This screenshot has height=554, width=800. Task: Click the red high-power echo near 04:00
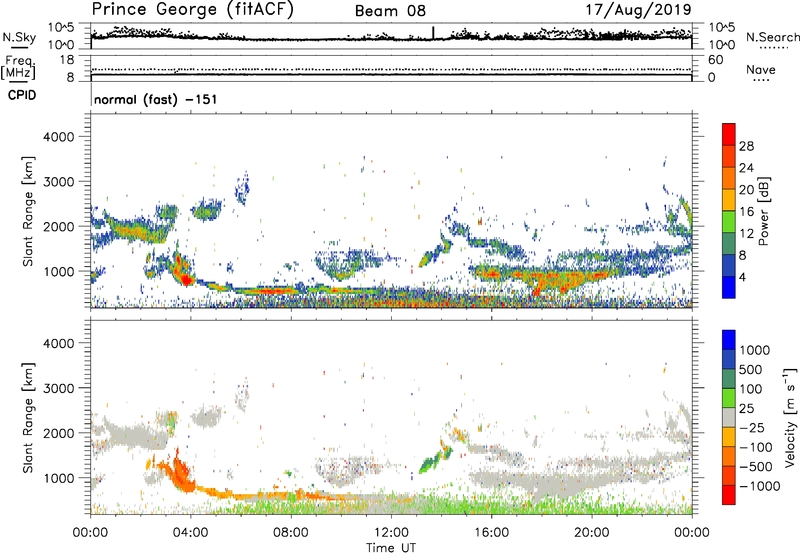[187, 279]
